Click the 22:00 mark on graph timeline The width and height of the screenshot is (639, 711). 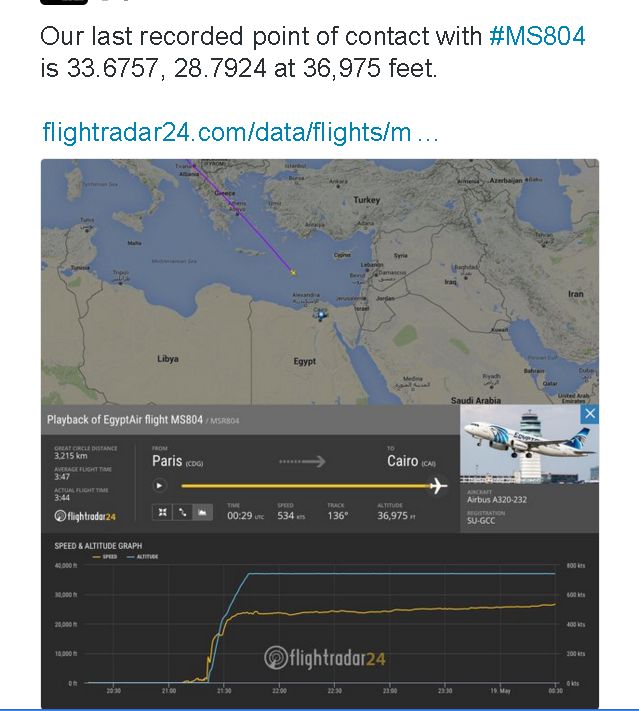279,691
